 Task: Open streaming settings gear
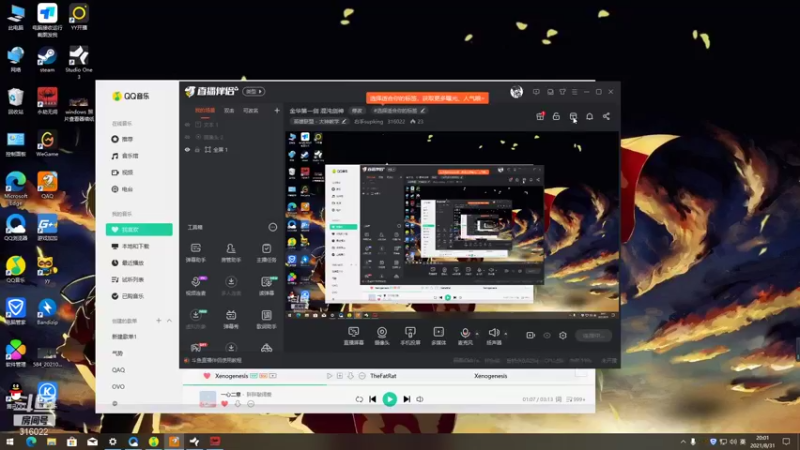pos(563,335)
